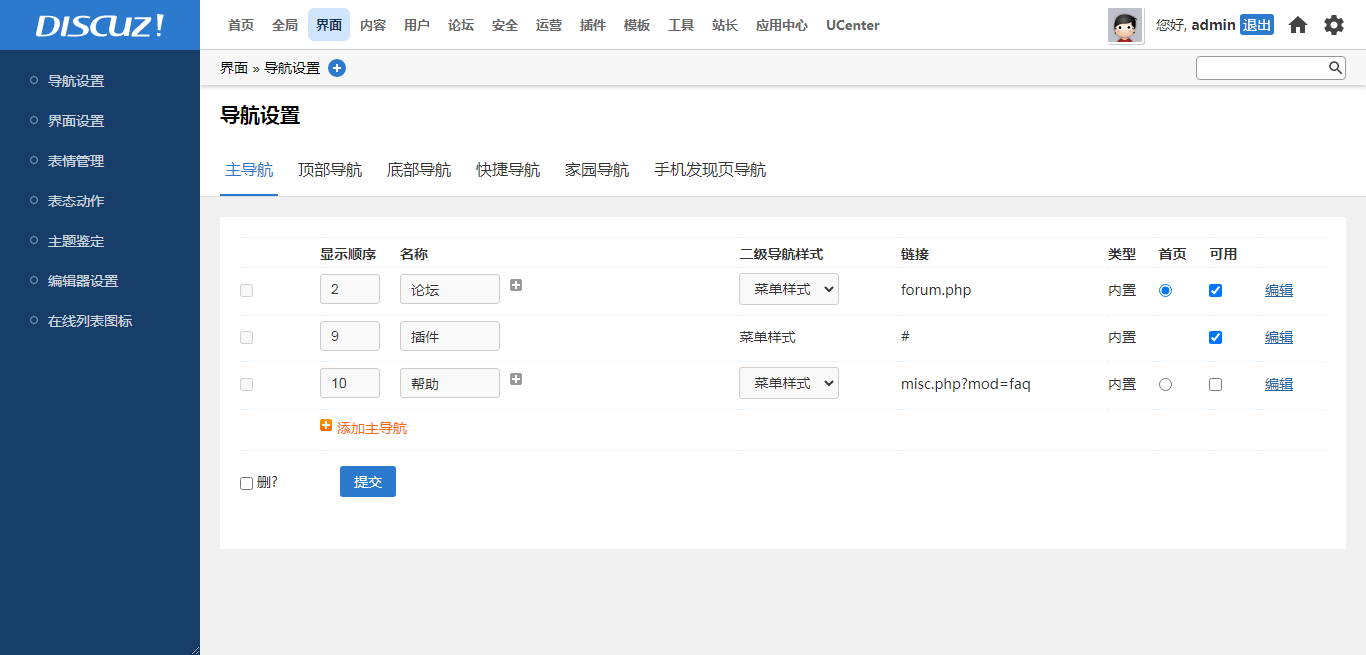Open 论坛 in top menu
The image size is (1366, 655).
click(x=461, y=25)
